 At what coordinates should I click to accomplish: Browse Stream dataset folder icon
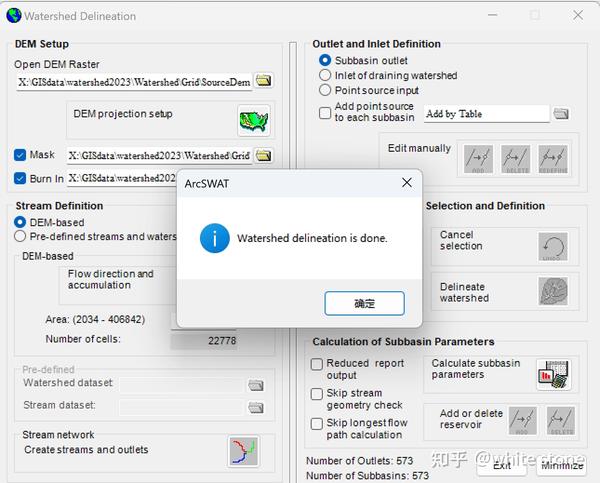tap(256, 408)
